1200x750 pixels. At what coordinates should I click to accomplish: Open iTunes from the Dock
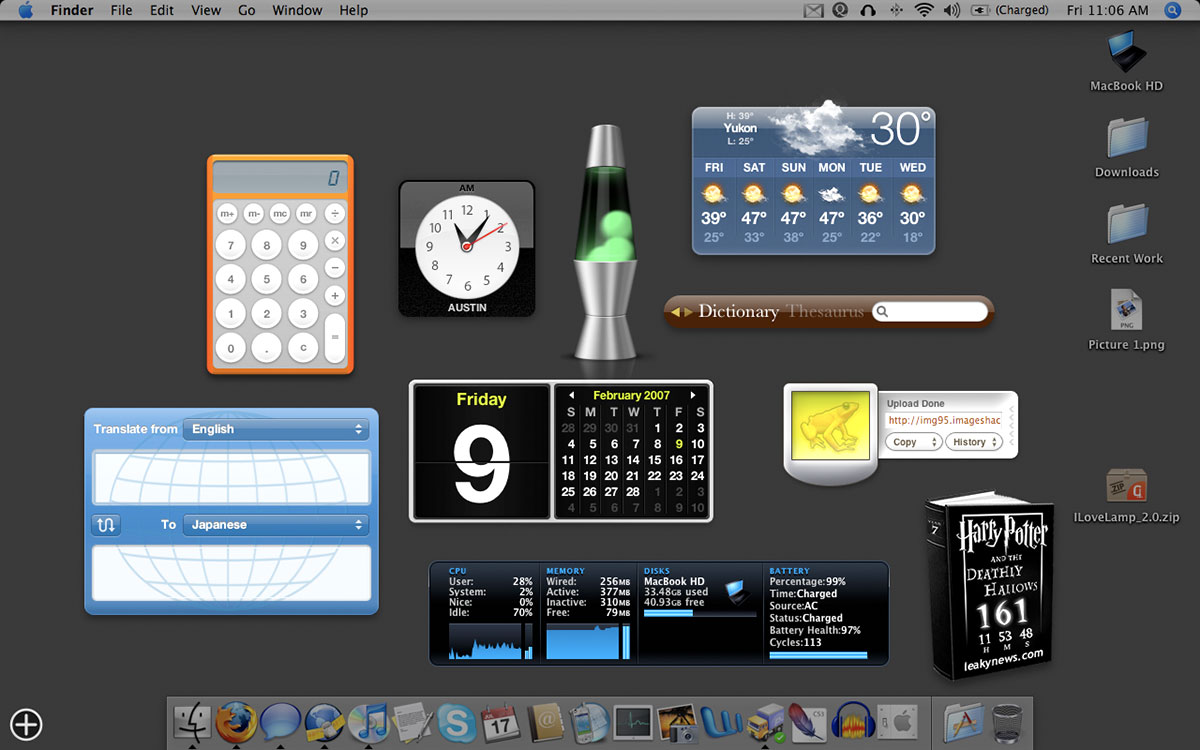tap(368, 722)
